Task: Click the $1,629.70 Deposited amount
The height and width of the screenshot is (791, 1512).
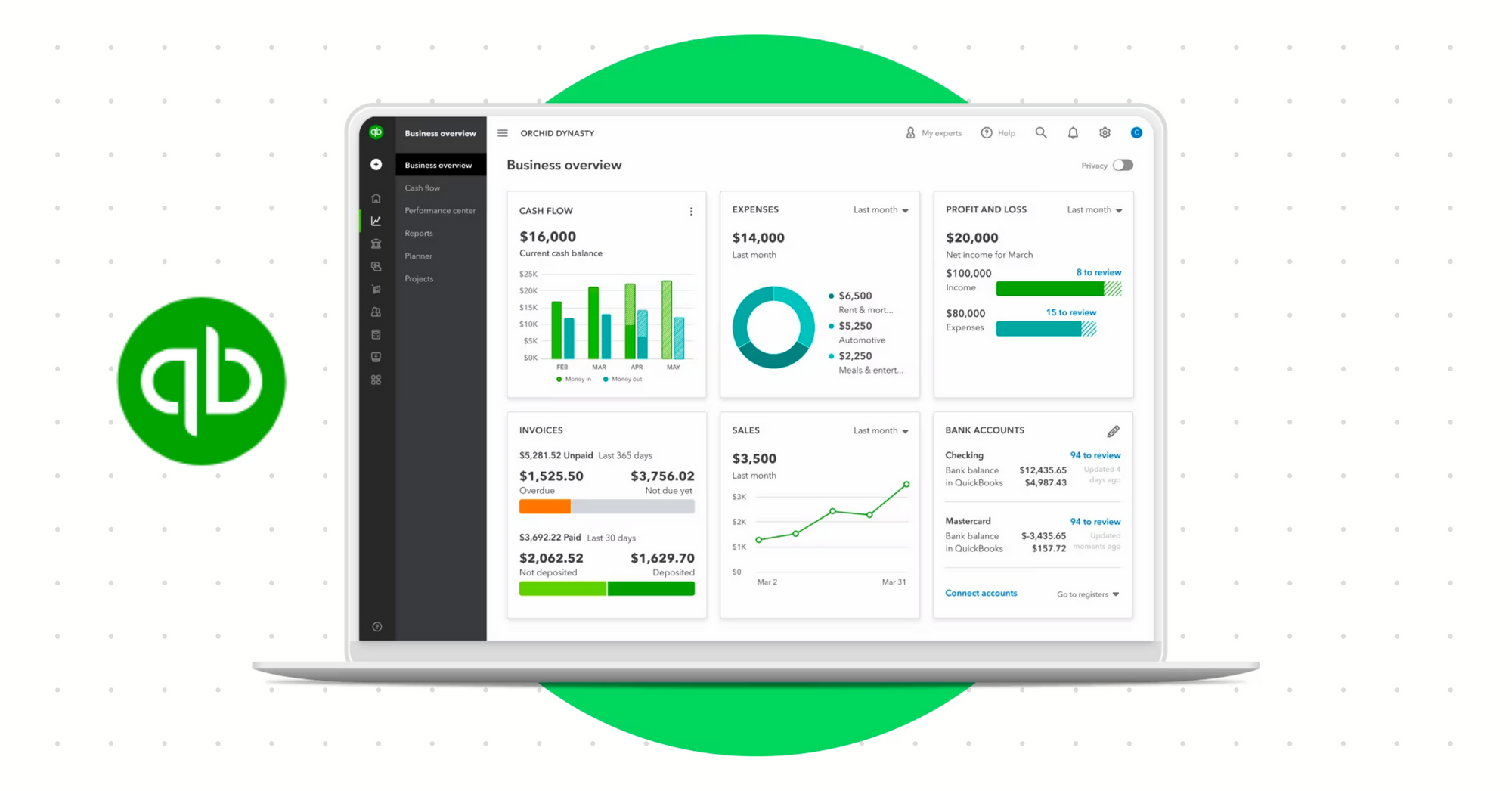Action: (x=662, y=558)
